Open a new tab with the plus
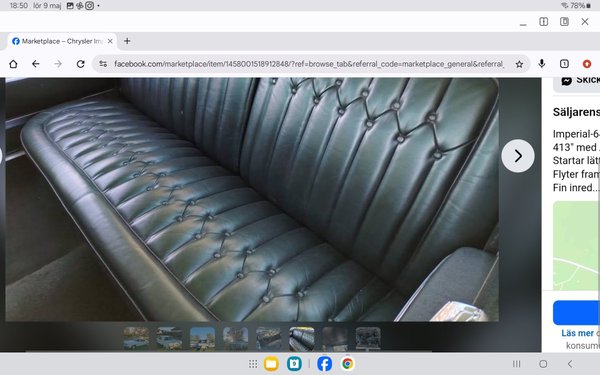 tap(127, 41)
